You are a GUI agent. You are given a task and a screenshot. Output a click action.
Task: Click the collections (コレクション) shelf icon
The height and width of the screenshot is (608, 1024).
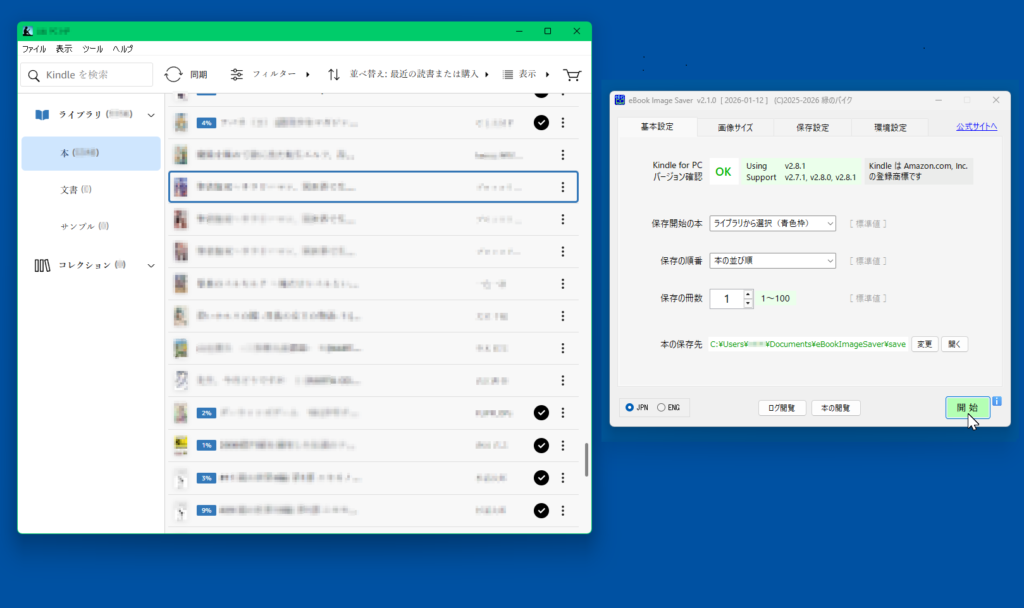pyautogui.click(x=42, y=266)
